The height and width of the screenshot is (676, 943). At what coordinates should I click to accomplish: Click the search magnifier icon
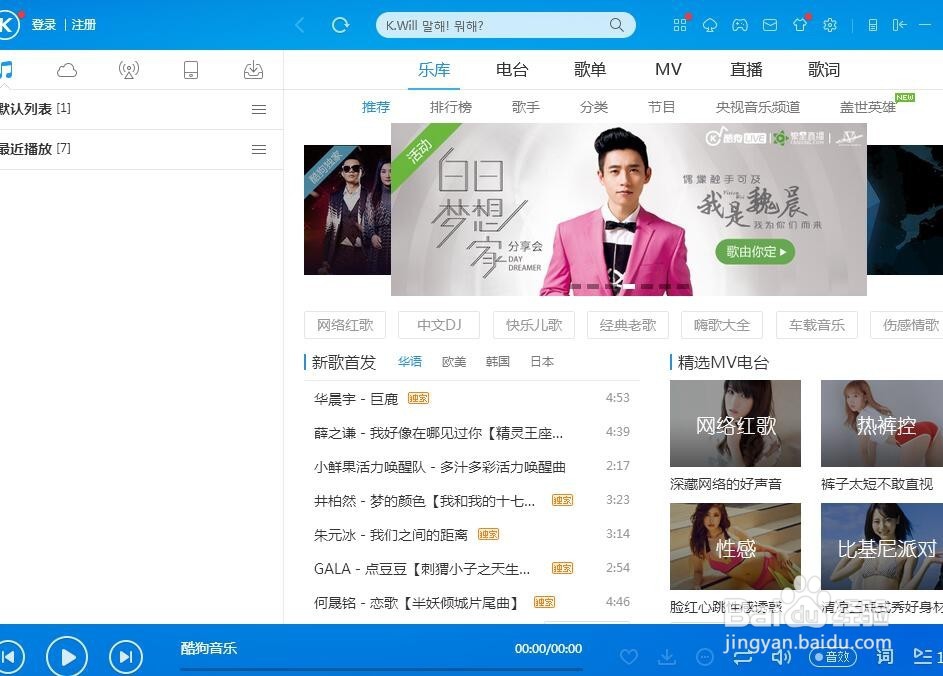(x=616, y=25)
